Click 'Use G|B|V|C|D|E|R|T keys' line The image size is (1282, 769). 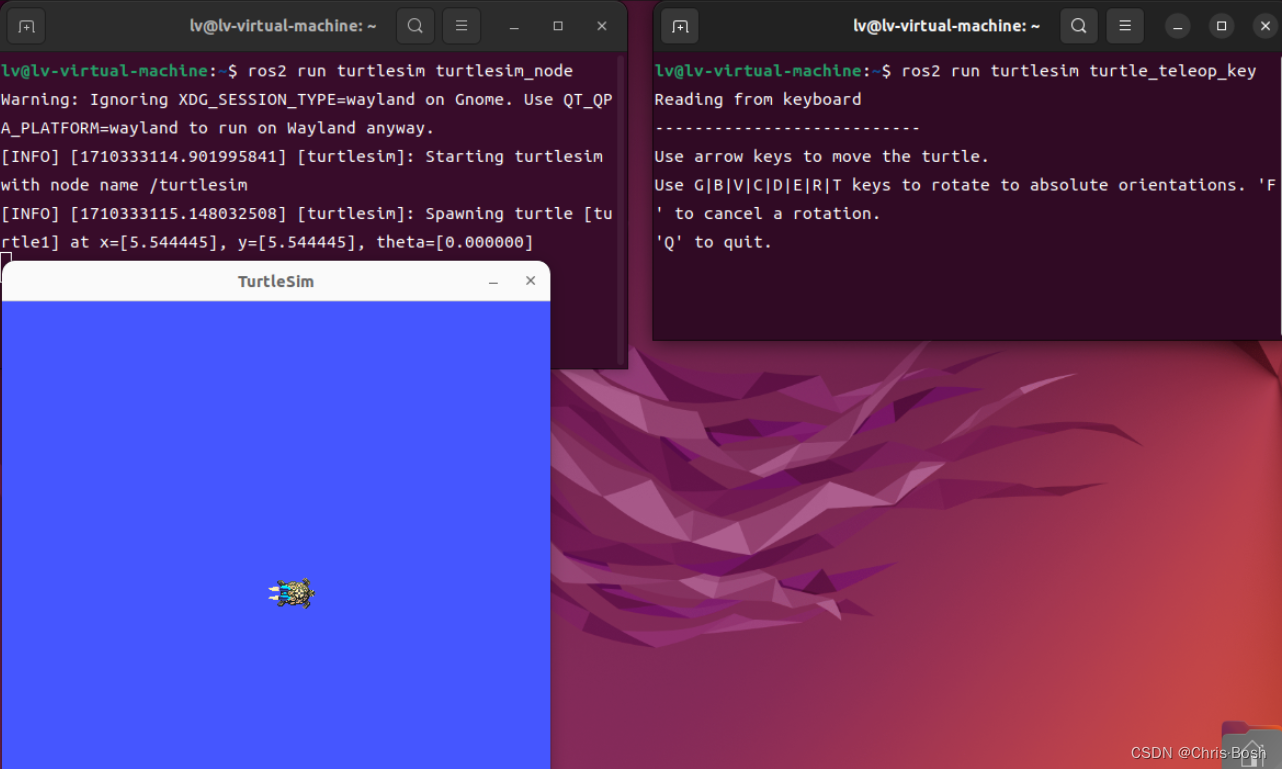(965, 185)
